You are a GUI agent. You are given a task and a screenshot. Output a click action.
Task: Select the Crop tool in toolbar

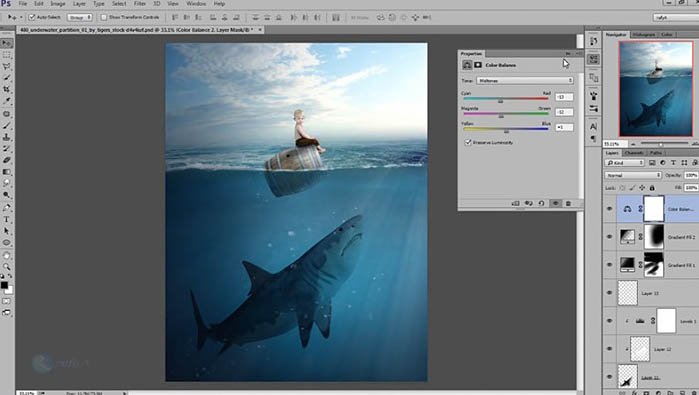click(x=7, y=89)
